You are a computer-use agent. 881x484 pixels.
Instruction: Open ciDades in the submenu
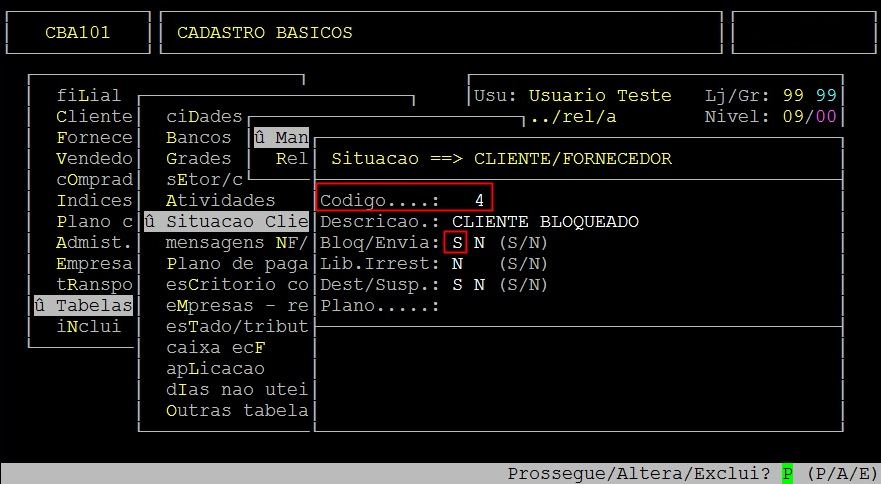[x=204, y=117]
